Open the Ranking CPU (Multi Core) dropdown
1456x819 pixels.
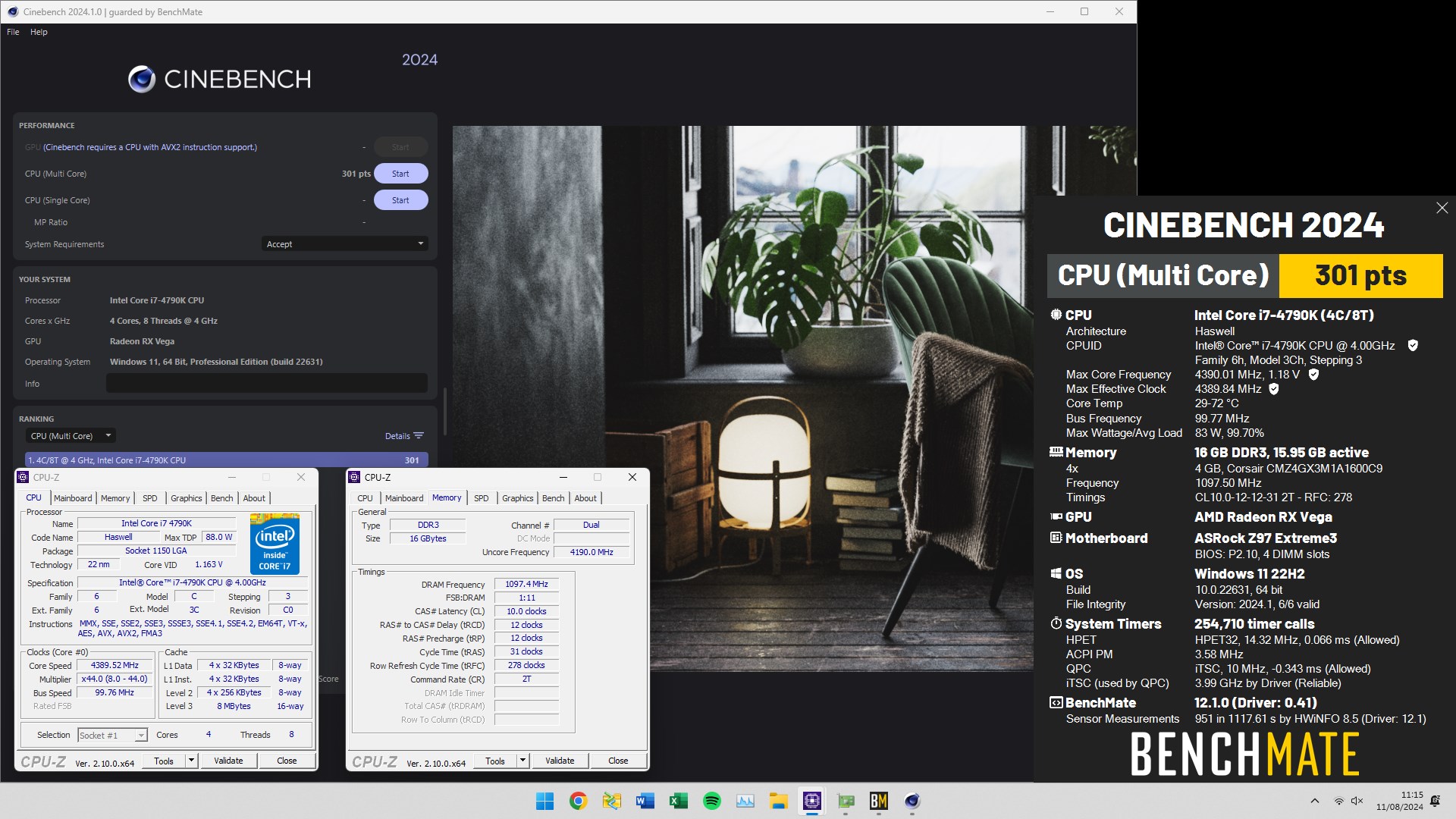pos(71,436)
